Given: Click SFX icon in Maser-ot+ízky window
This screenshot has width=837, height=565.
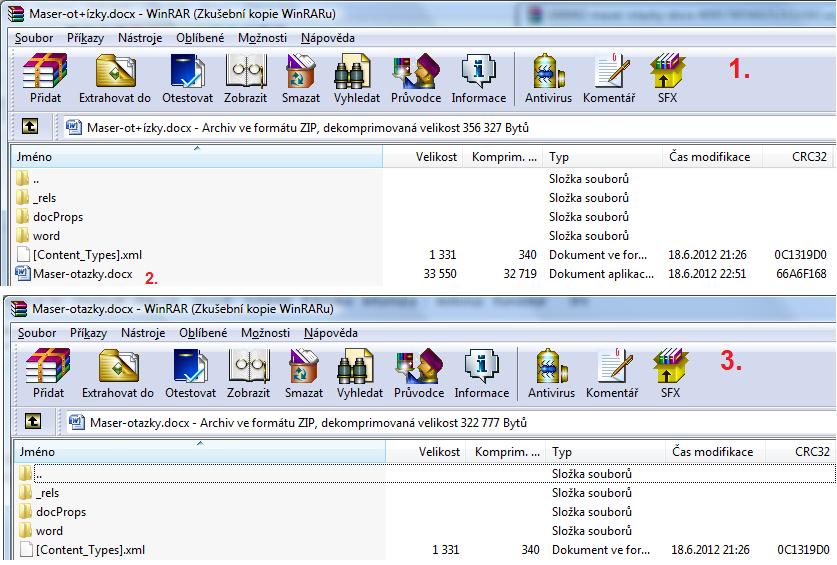Looking at the screenshot, I should [x=667, y=78].
